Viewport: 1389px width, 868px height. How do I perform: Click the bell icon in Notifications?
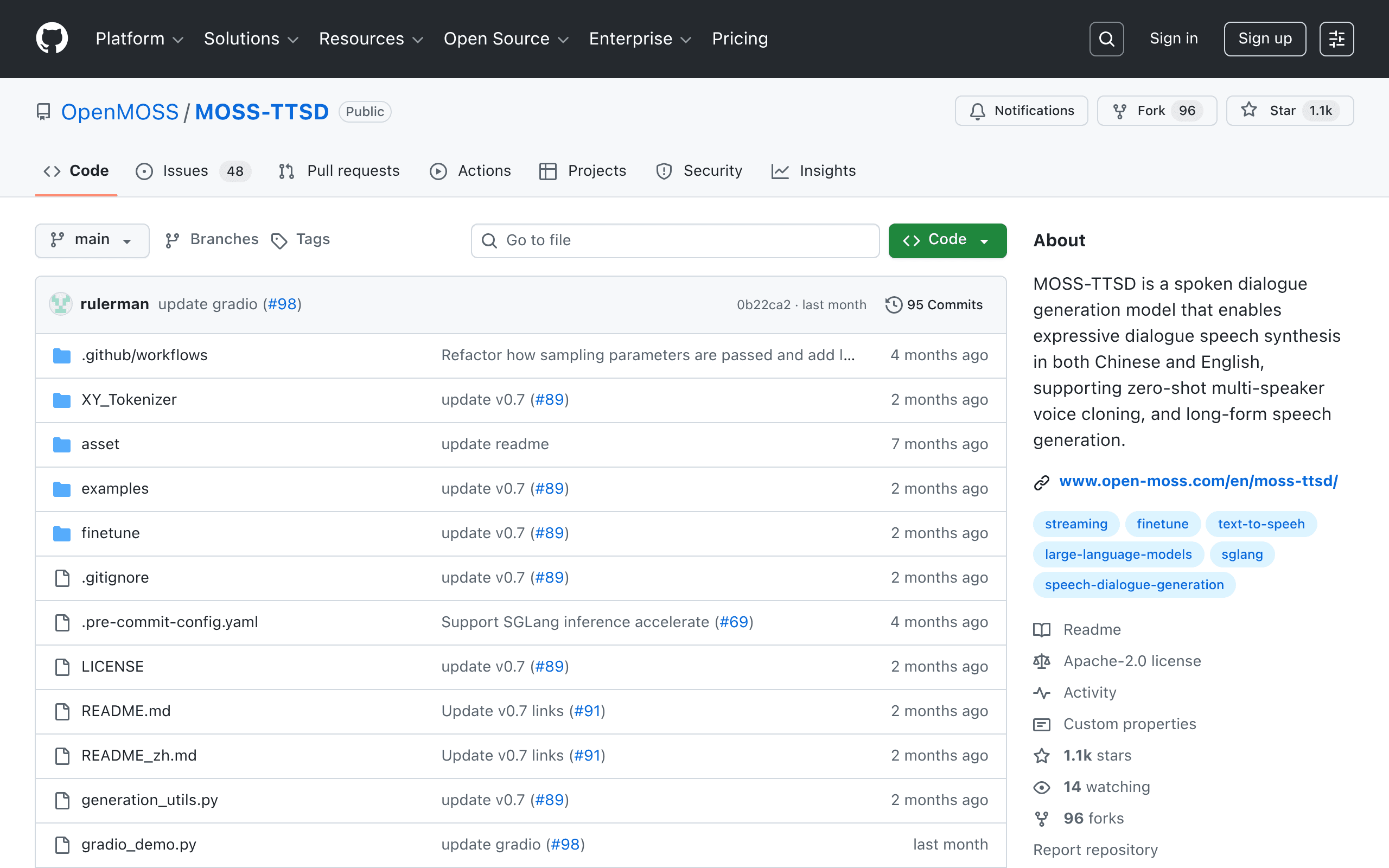(978, 111)
